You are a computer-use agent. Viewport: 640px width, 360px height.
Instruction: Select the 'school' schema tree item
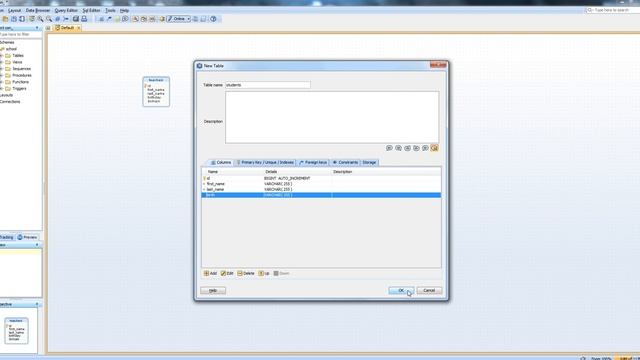click(11, 49)
